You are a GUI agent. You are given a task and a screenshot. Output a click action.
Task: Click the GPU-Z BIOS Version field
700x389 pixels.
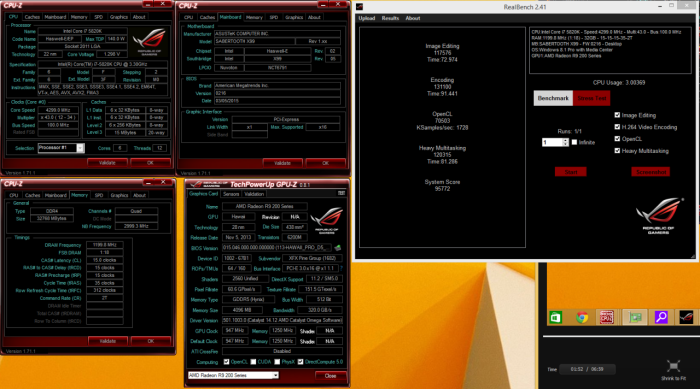click(277, 247)
